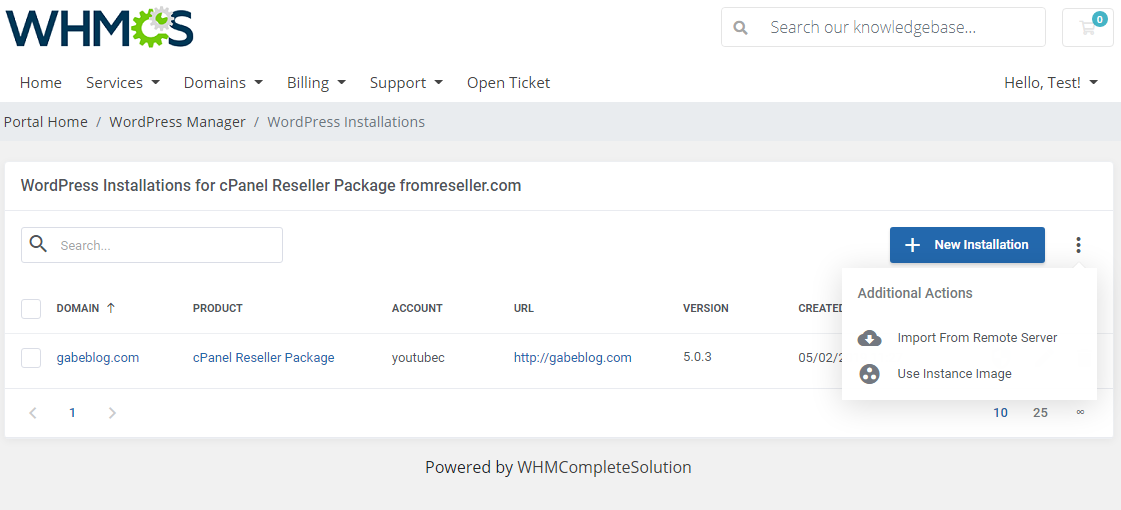The image size is (1121, 510).
Task: Go to the next page arrow
Action: [x=112, y=413]
